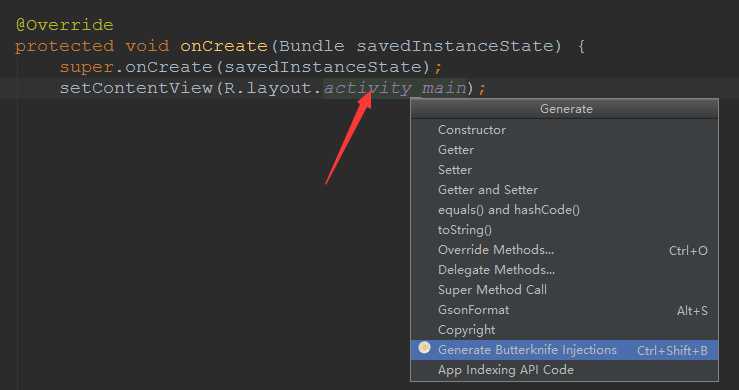Image resolution: width=739 pixels, height=390 pixels.
Task: Select the GsonFormat menu item
Action: (x=565, y=310)
